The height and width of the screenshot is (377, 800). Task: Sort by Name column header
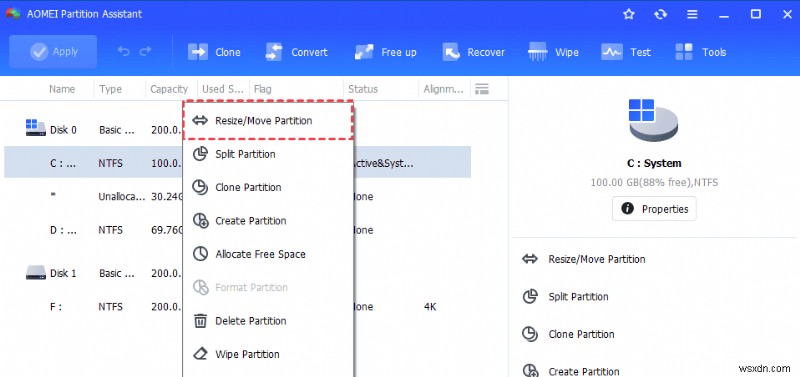tap(62, 89)
